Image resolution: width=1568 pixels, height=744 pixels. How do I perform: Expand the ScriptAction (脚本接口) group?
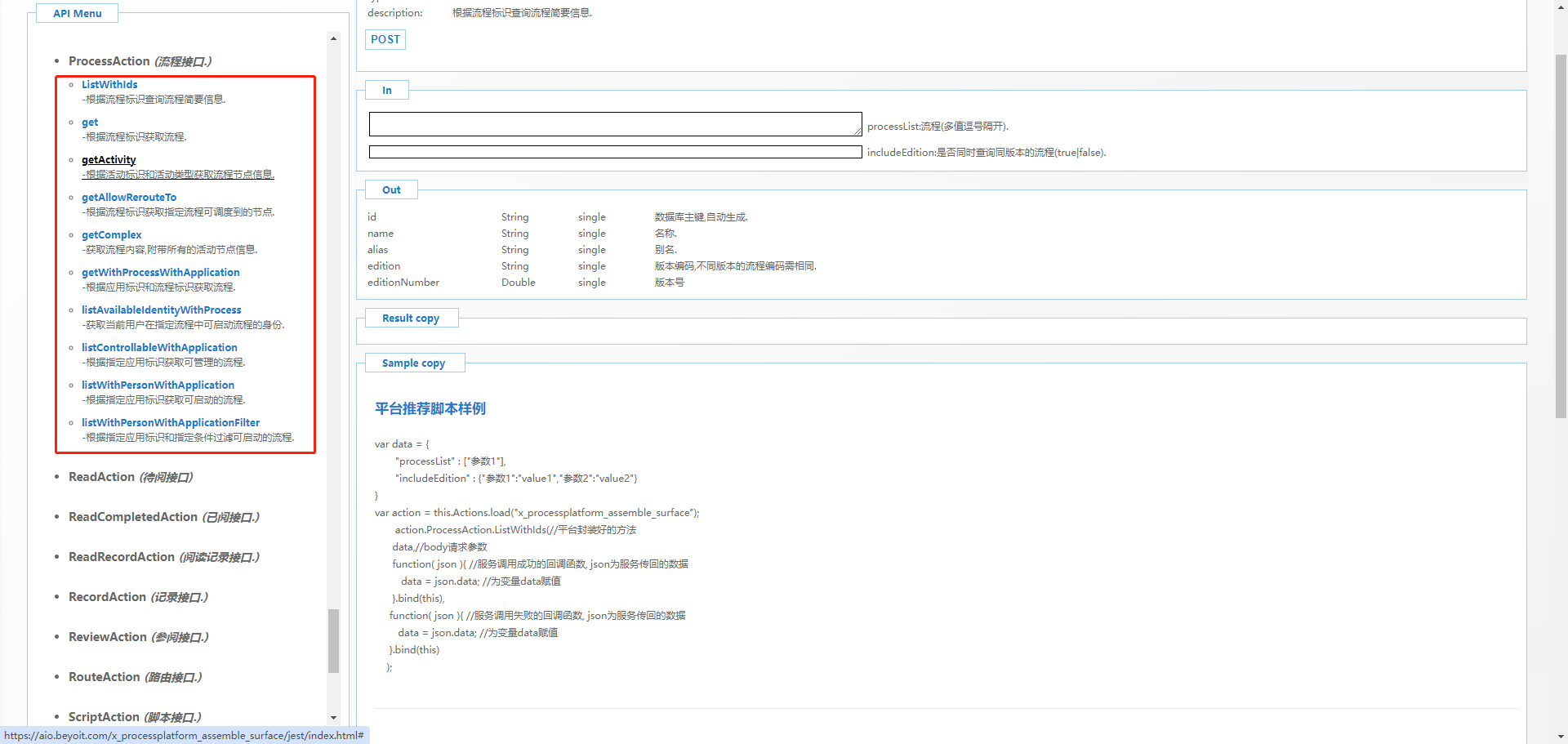coord(135,717)
